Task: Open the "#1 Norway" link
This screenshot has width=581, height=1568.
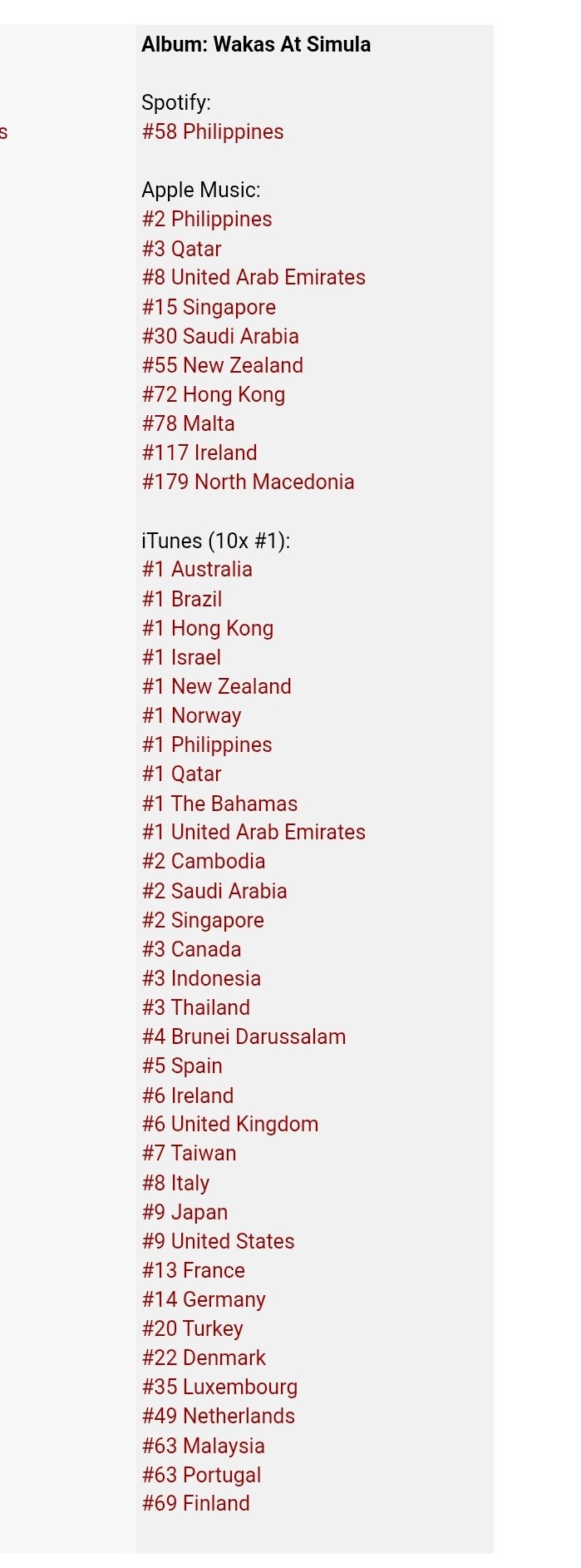Action: tap(191, 715)
